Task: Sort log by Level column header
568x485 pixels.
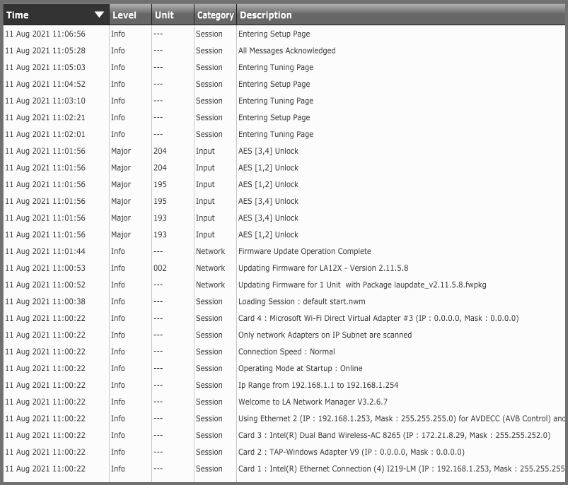Action: tap(130, 15)
